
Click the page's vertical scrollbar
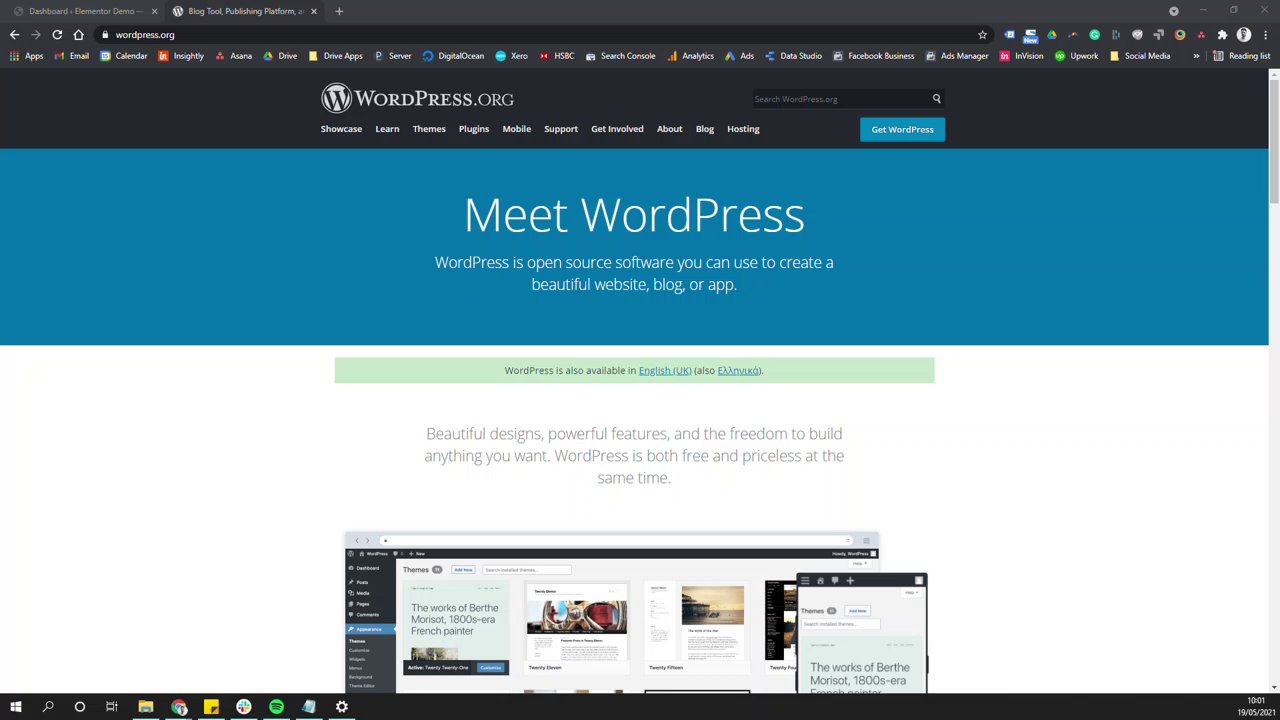[x=1274, y=140]
